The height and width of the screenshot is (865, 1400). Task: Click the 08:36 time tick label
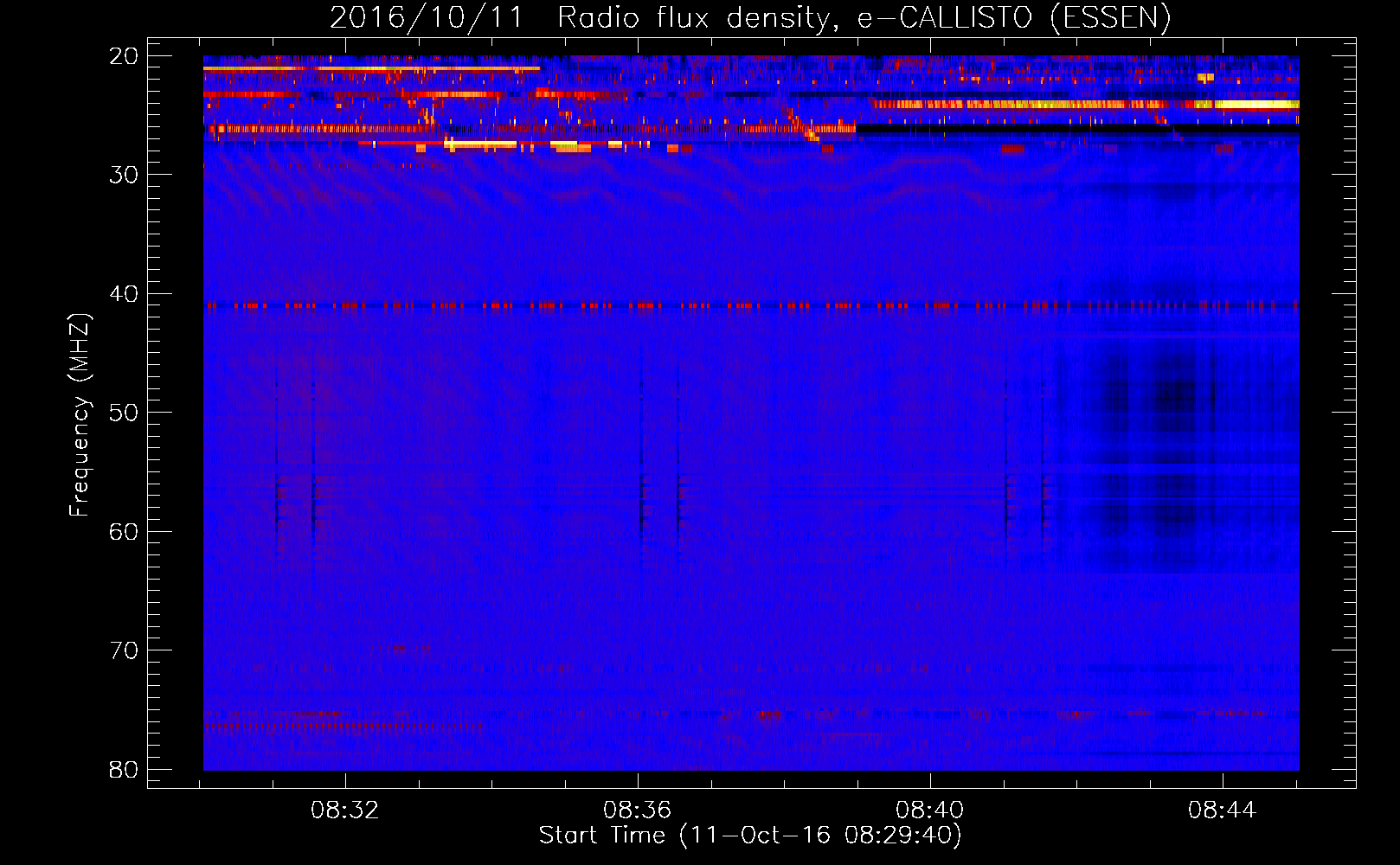(x=638, y=811)
